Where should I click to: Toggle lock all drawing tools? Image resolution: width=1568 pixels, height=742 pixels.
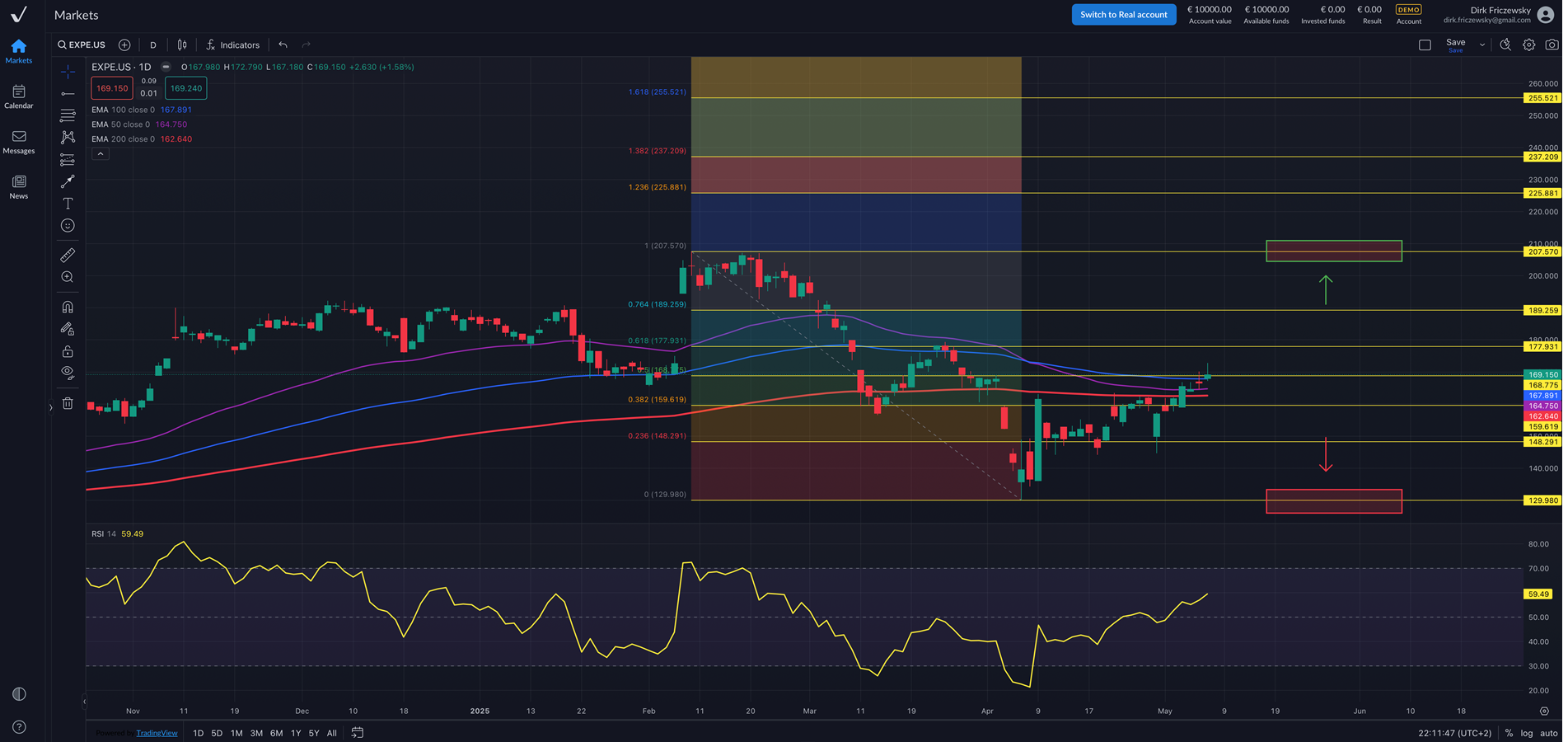(68, 351)
